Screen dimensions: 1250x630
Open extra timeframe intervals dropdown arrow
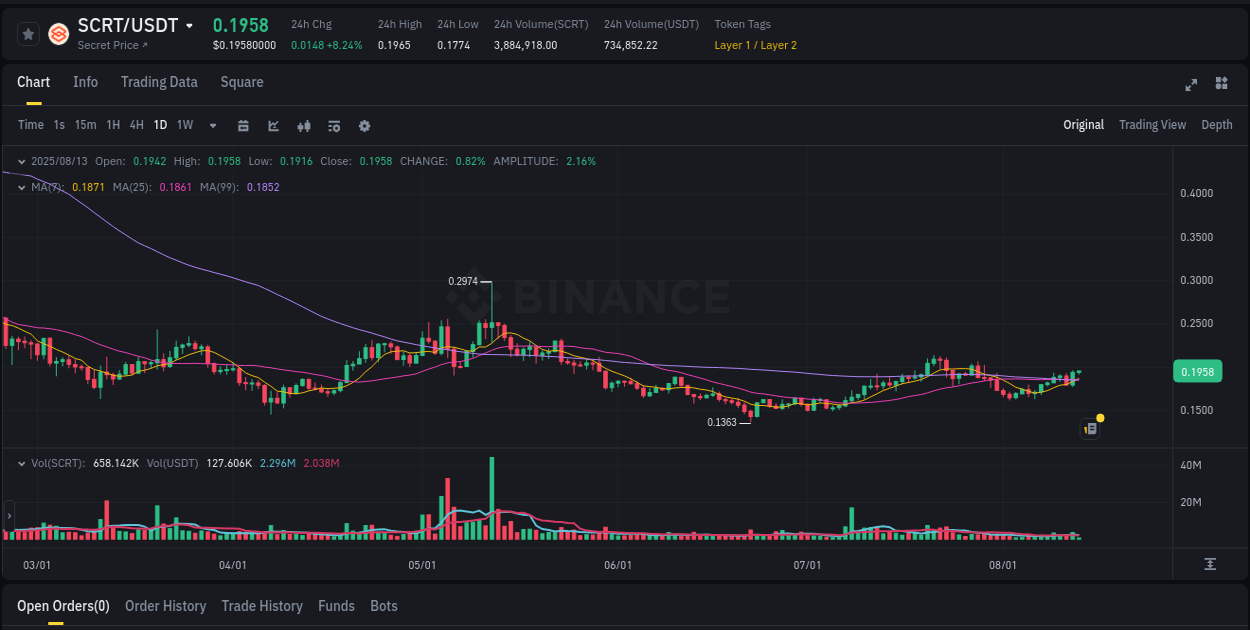212,126
